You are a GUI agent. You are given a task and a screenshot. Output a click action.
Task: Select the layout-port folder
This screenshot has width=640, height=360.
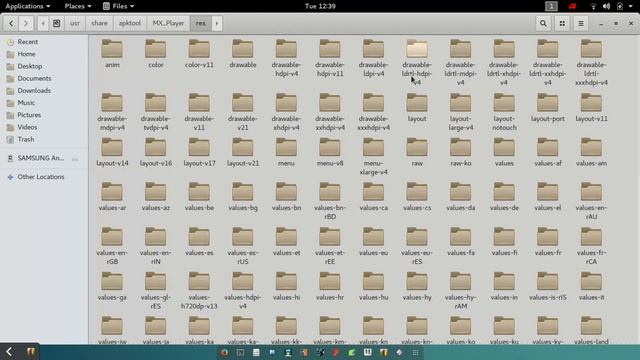click(x=548, y=107)
